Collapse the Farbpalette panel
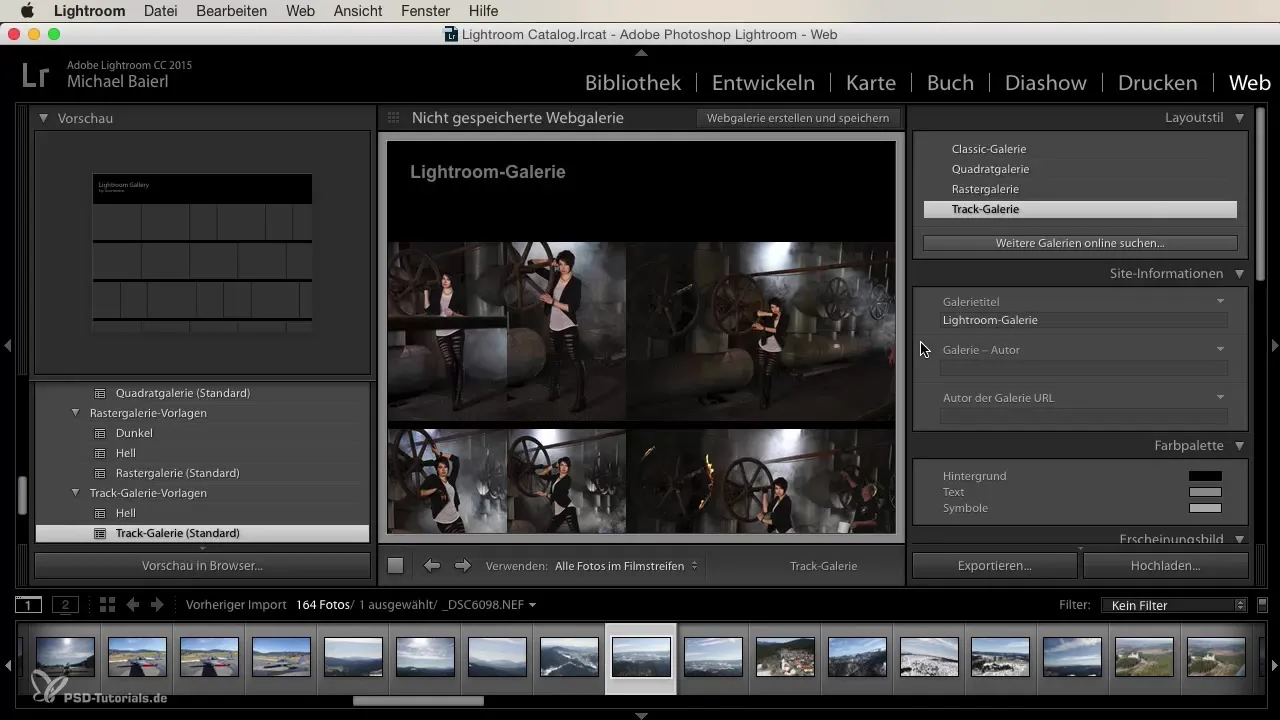Viewport: 1280px width, 720px height. [x=1239, y=446]
